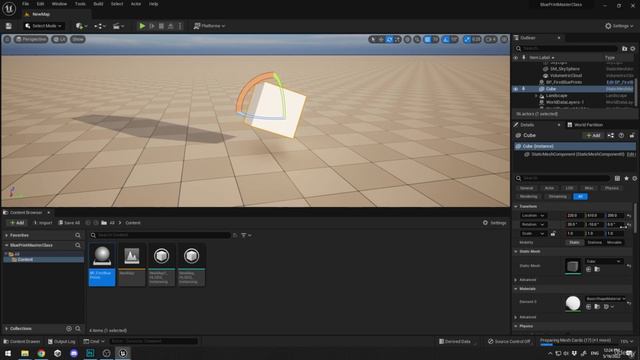Activate the rotate gizmo tool
The width and height of the screenshot is (640, 360).
pyautogui.click(x=389, y=39)
